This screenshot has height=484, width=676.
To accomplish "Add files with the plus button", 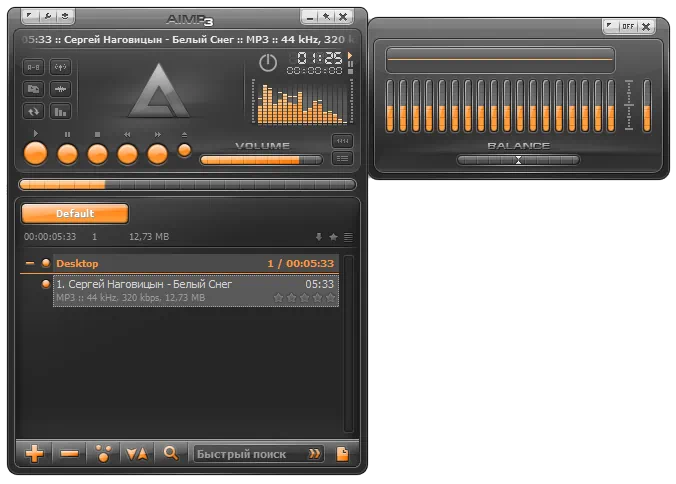I will pos(34,453).
